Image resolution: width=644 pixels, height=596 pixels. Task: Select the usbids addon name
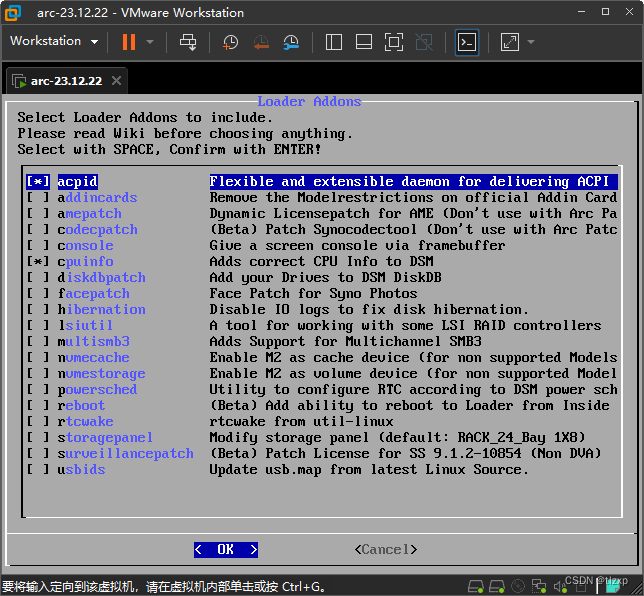(x=81, y=469)
